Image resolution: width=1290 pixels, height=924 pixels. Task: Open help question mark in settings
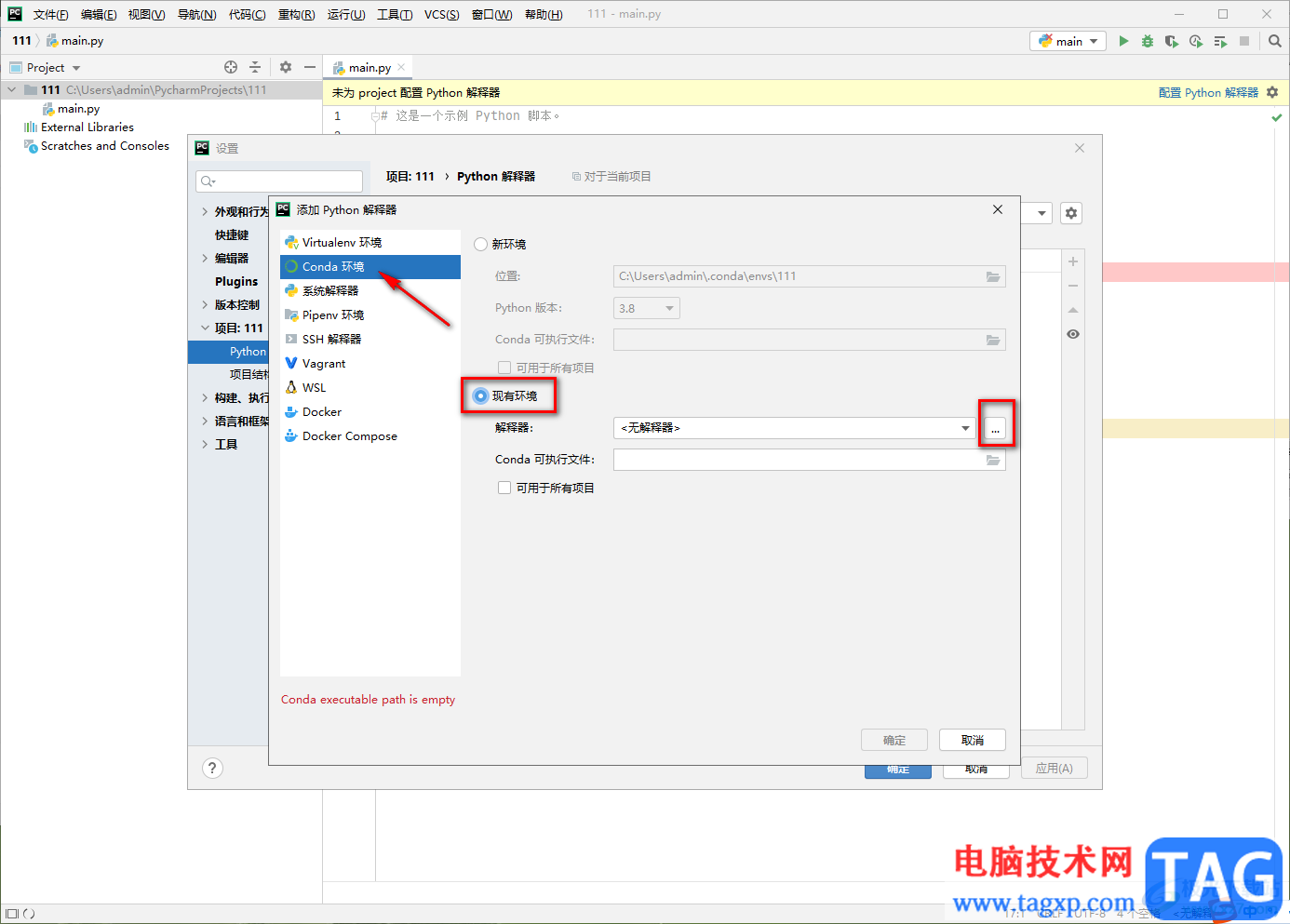pyautogui.click(x=212, y=768)
